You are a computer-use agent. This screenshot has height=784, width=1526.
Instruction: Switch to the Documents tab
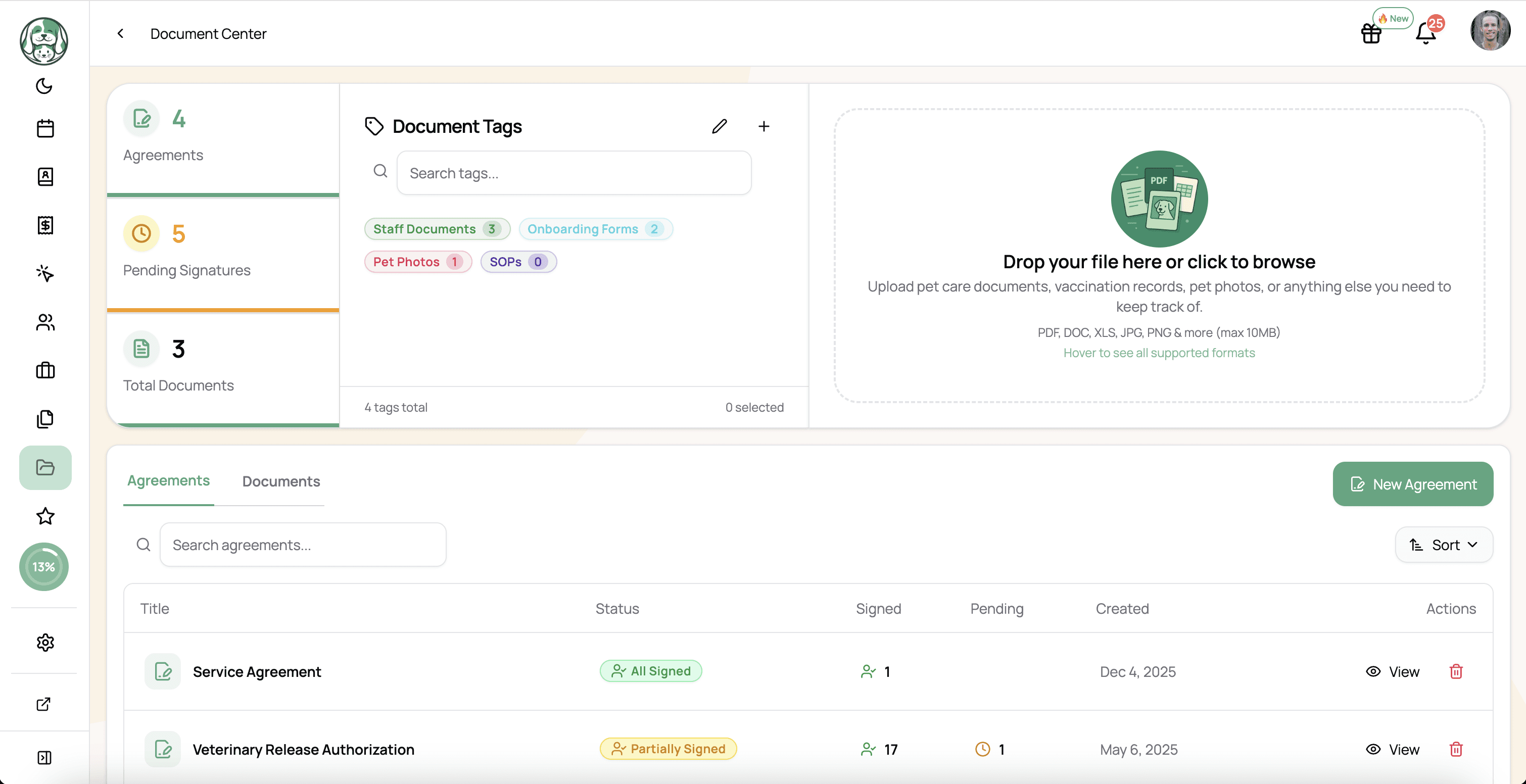281,481
